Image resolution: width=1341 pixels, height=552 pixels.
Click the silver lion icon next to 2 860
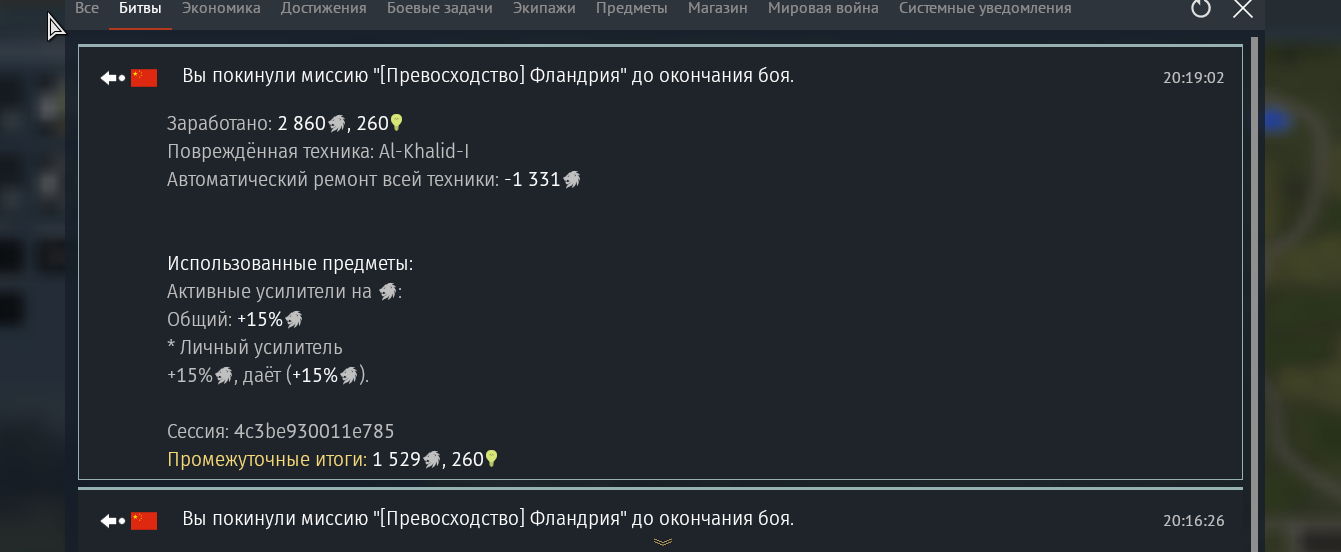tap(337, 124)
